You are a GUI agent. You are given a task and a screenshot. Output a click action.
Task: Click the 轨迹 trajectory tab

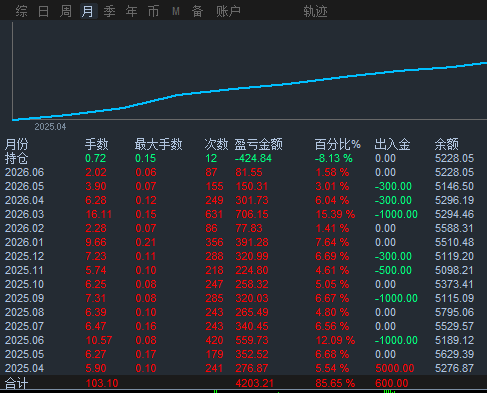316,12
